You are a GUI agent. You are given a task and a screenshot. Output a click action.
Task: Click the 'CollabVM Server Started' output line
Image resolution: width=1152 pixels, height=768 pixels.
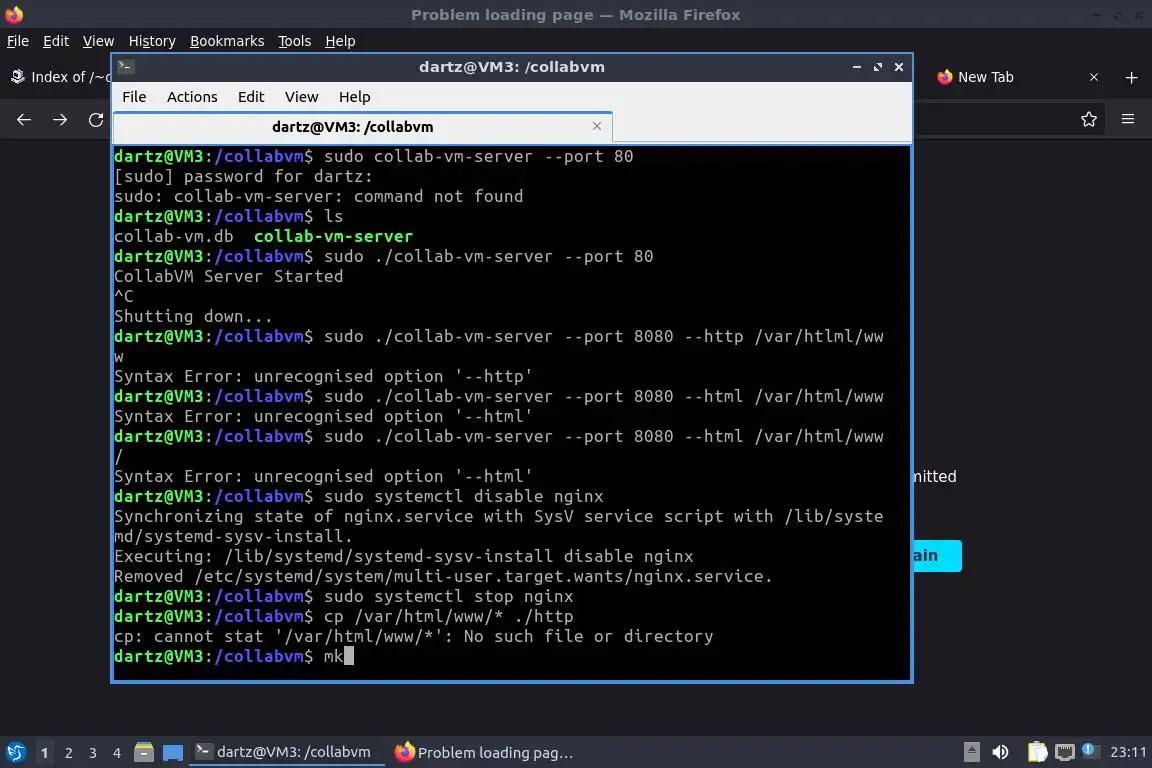[x=228, y=276]
